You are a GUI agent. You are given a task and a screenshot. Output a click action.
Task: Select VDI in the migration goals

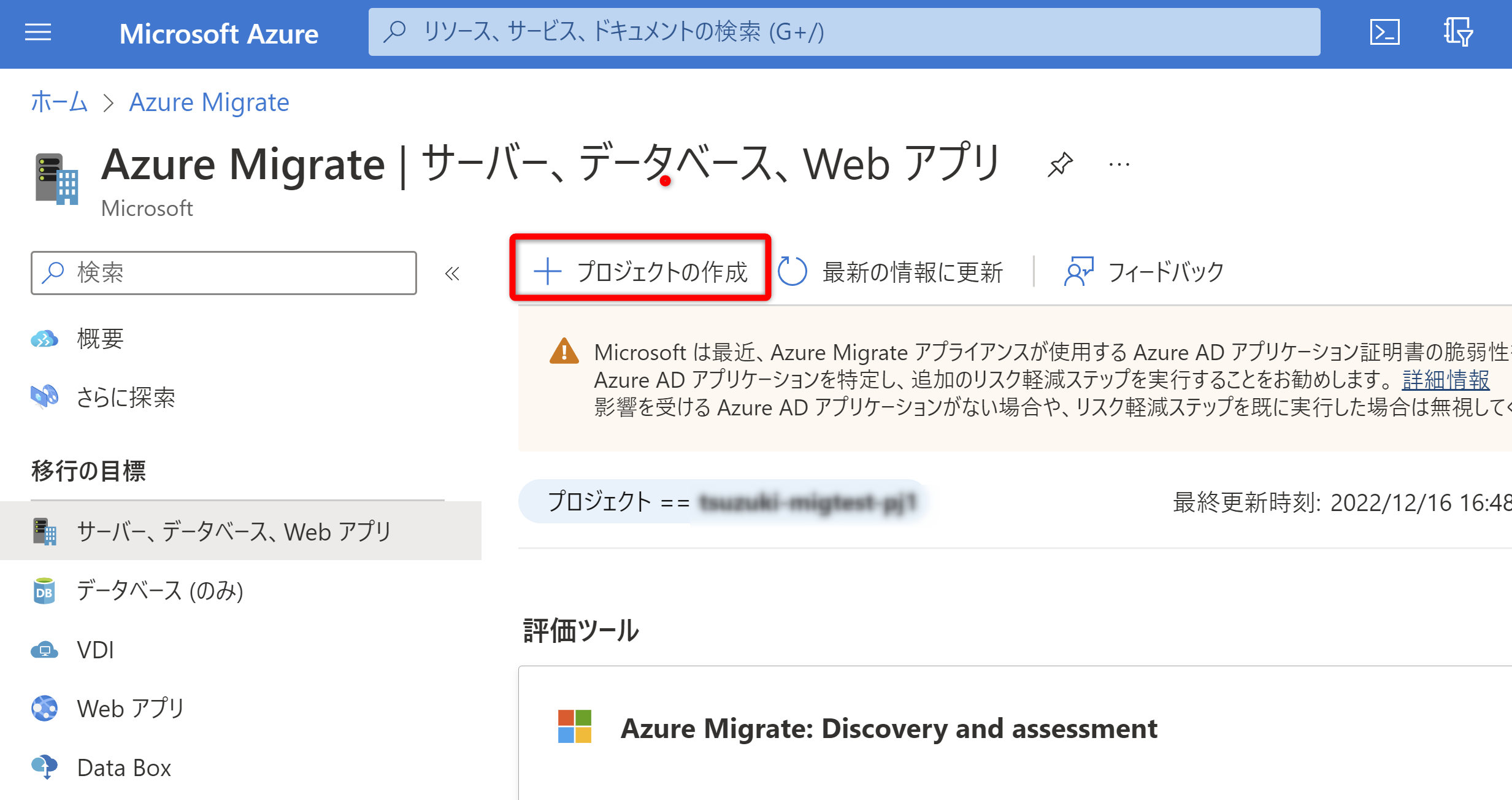[x=95, y=650]
